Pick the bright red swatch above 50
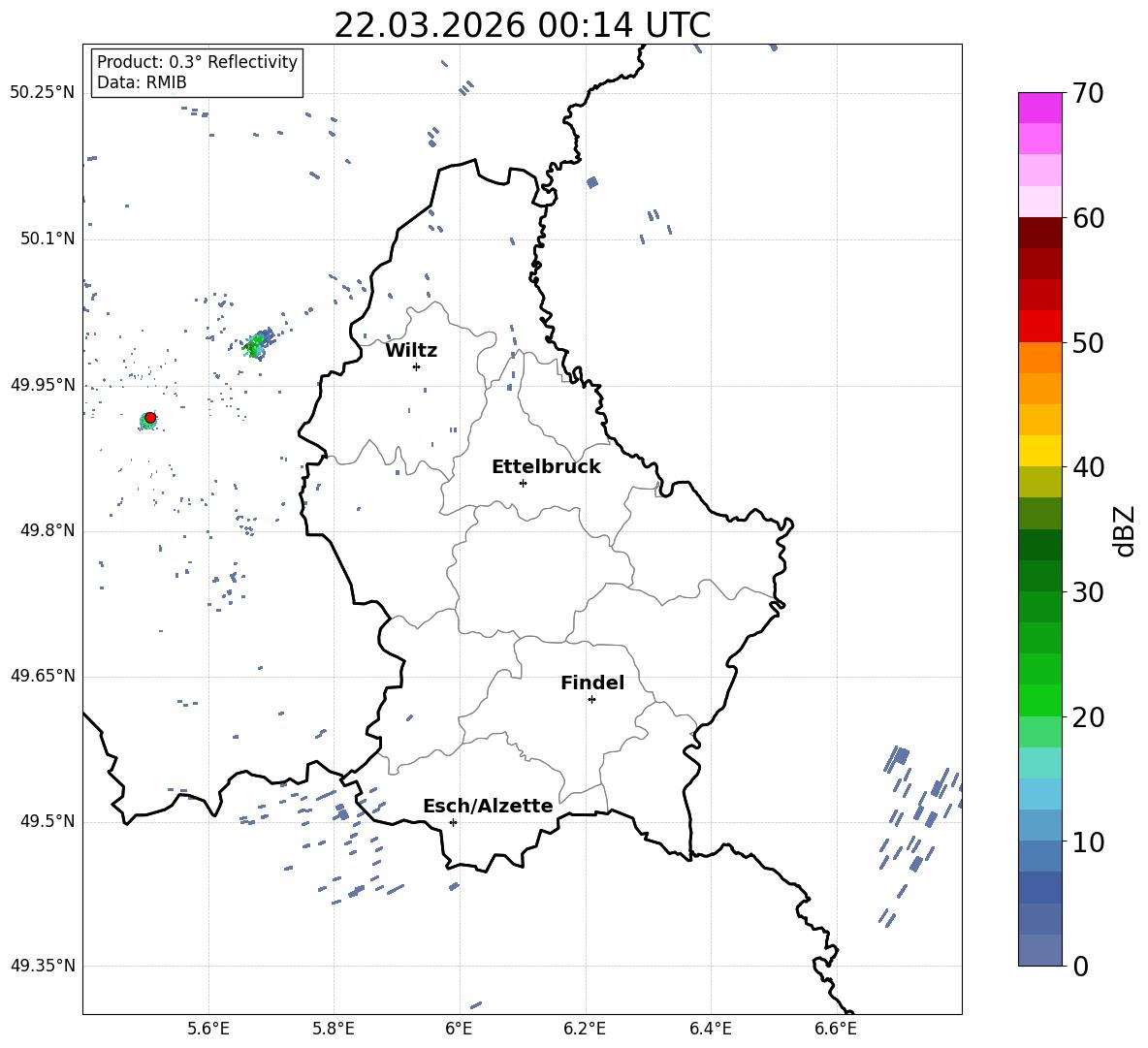Viewport: 1148px width, 1048px height. coord(1039,327)
